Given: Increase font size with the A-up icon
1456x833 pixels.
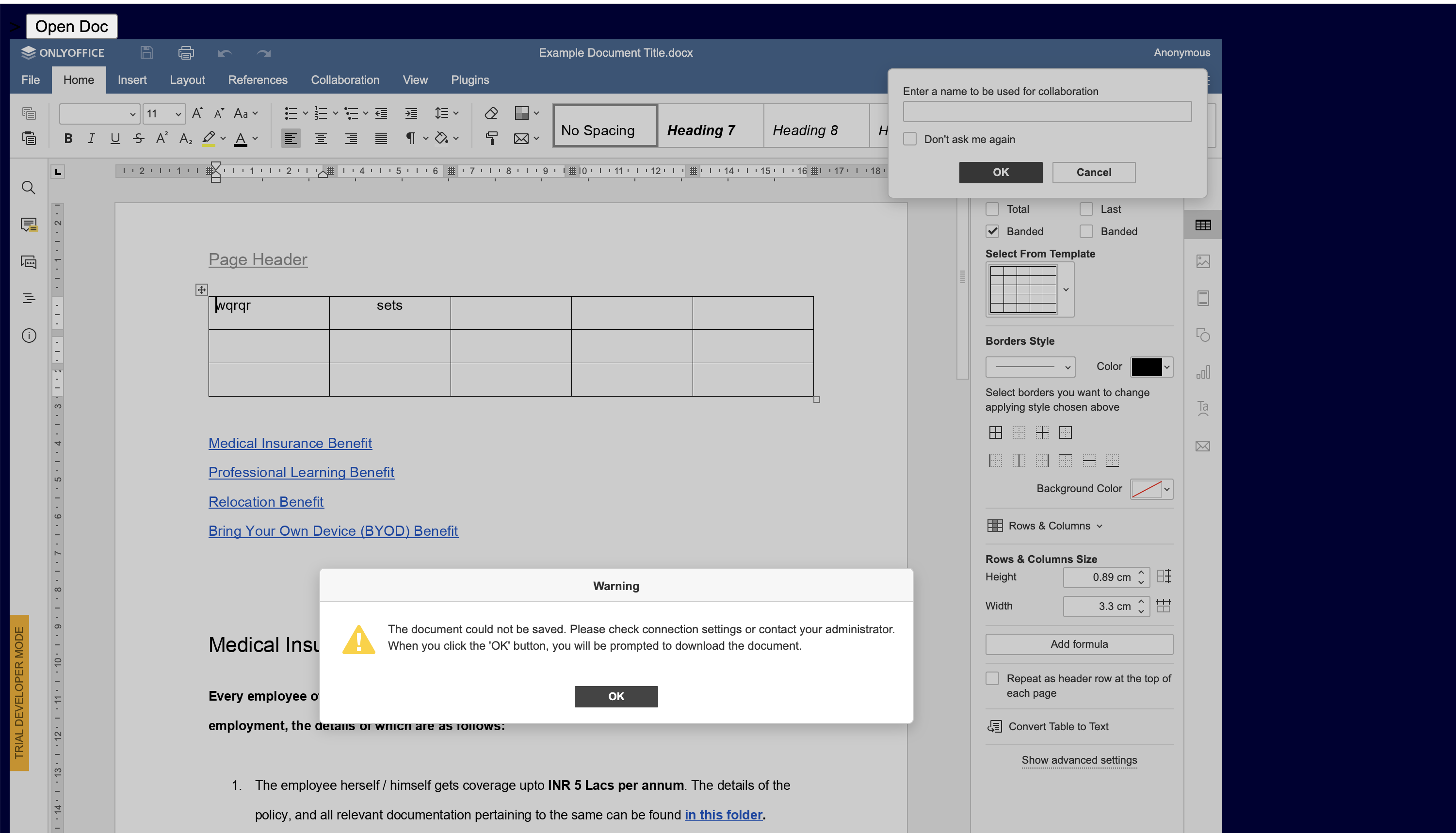Looking at the screenshot, I should point(197,113).
